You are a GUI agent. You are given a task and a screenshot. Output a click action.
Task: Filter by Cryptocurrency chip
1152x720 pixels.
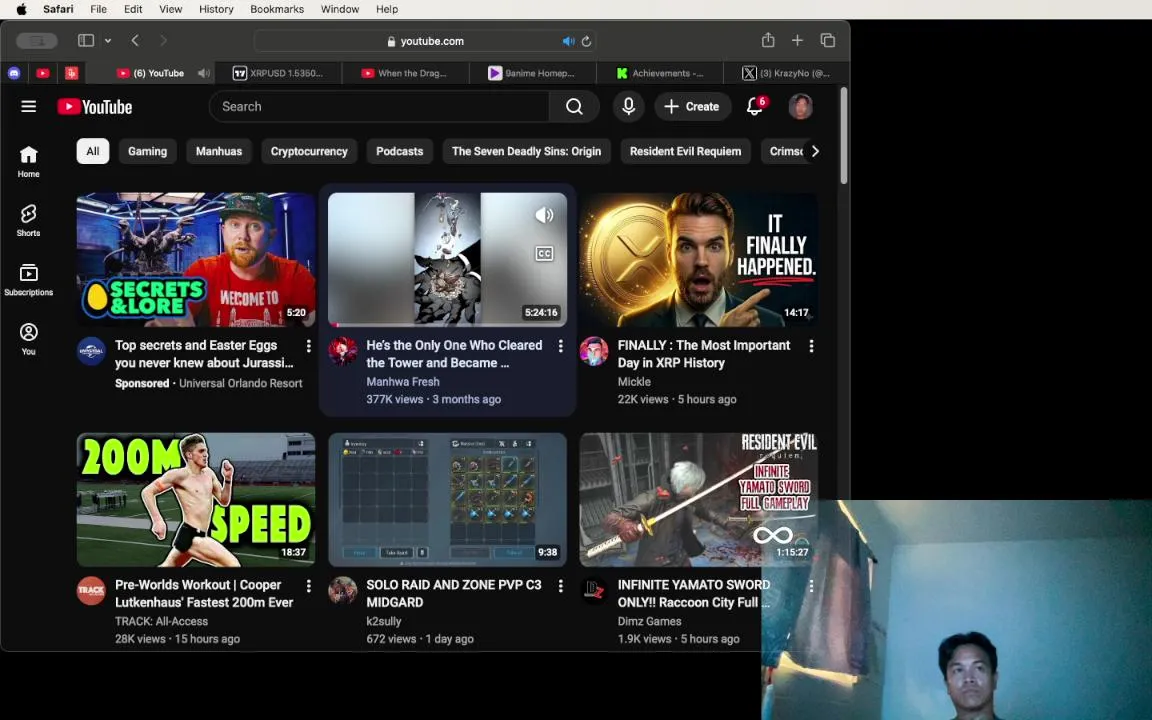309,151
